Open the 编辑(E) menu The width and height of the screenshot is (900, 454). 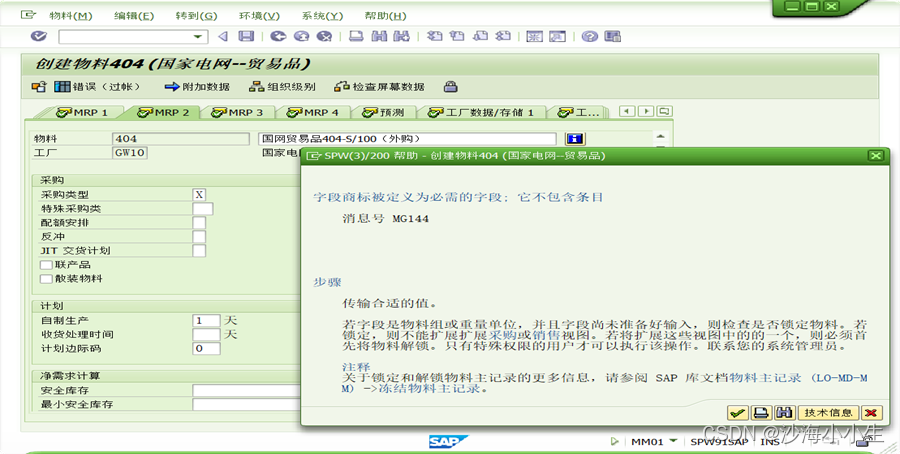pyautogui.click(x=134, y=16)
